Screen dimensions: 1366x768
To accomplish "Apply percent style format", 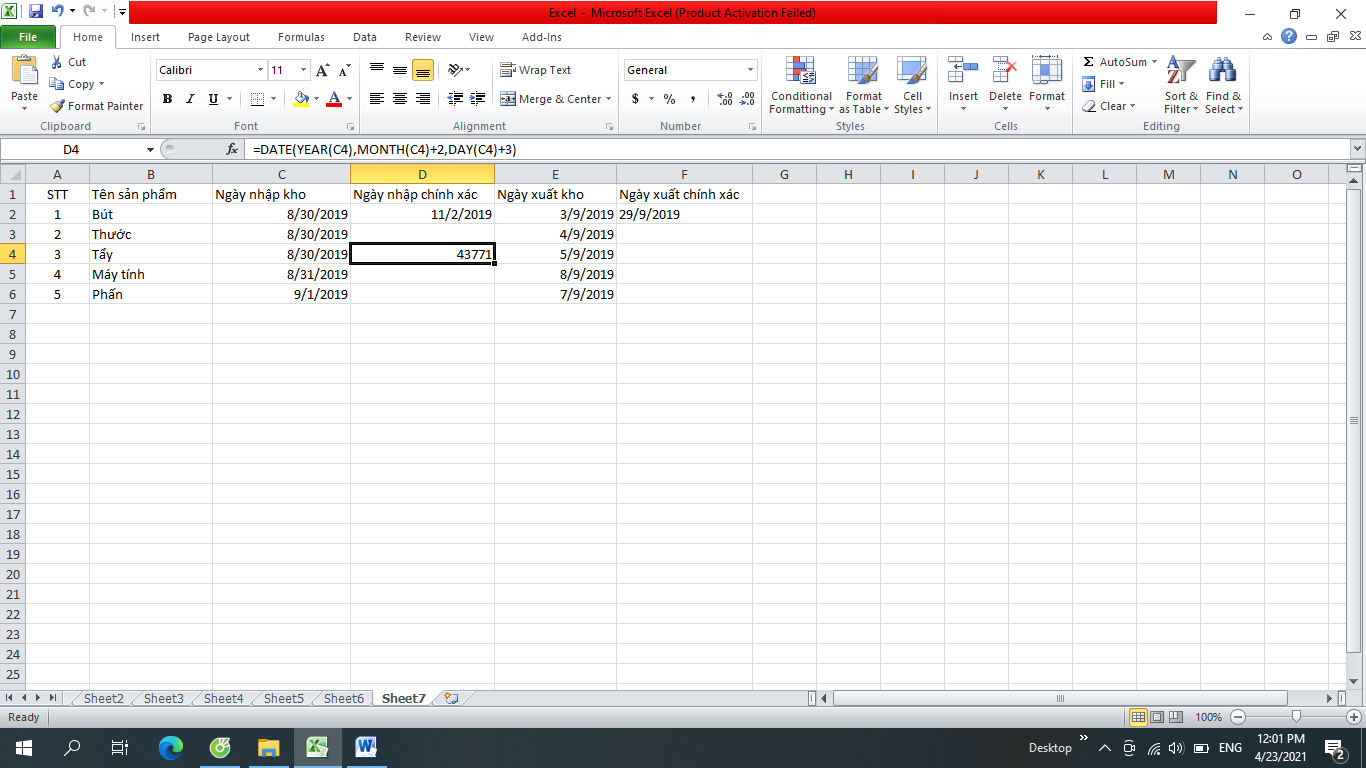I will tap(669, 99).
